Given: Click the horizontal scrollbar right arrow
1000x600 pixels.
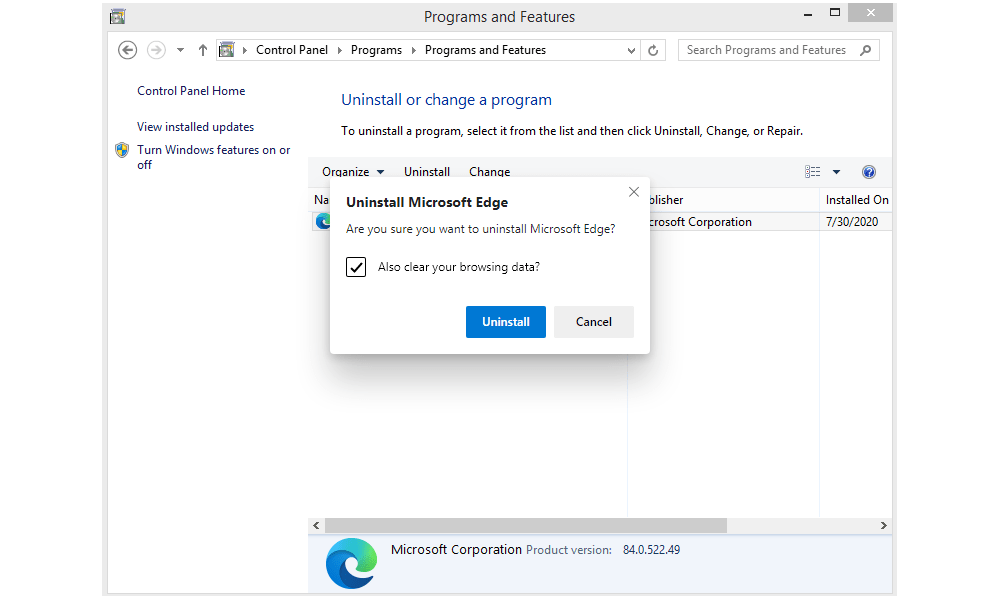Looking at the screenshot, I should (x=883, y=525).
